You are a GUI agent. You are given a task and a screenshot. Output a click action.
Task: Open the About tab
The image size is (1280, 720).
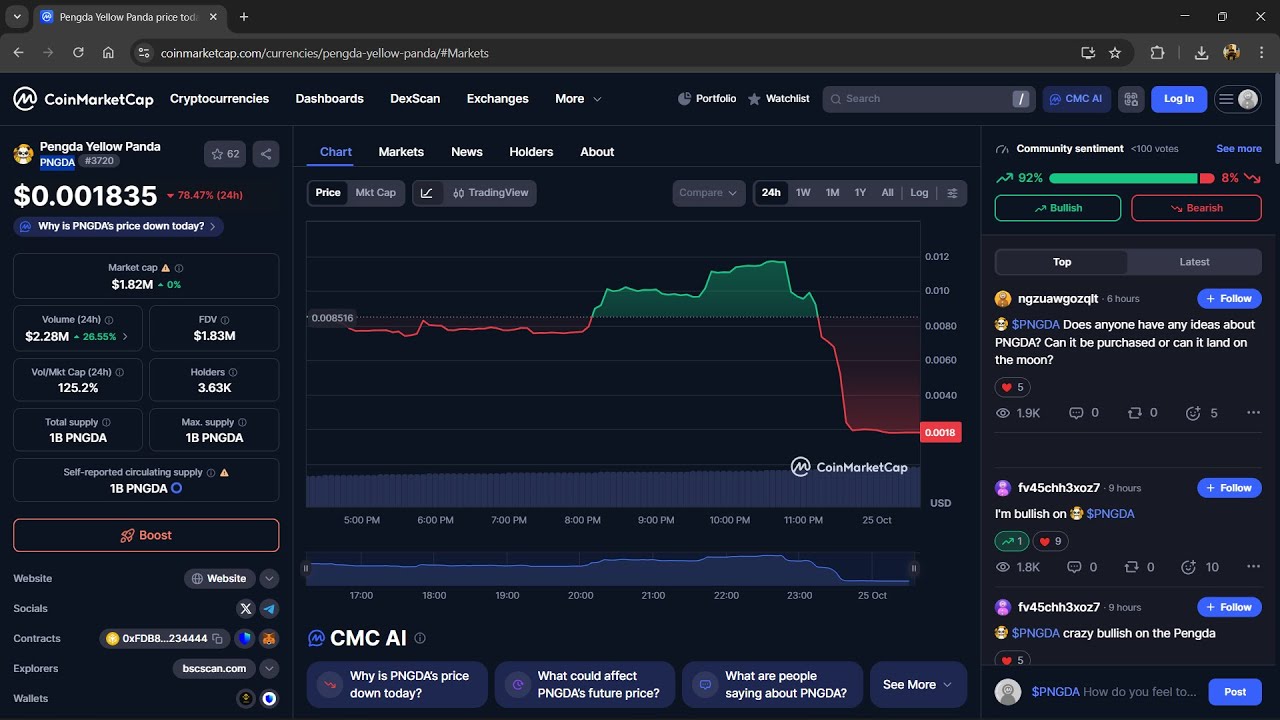(x=597, y=152)
